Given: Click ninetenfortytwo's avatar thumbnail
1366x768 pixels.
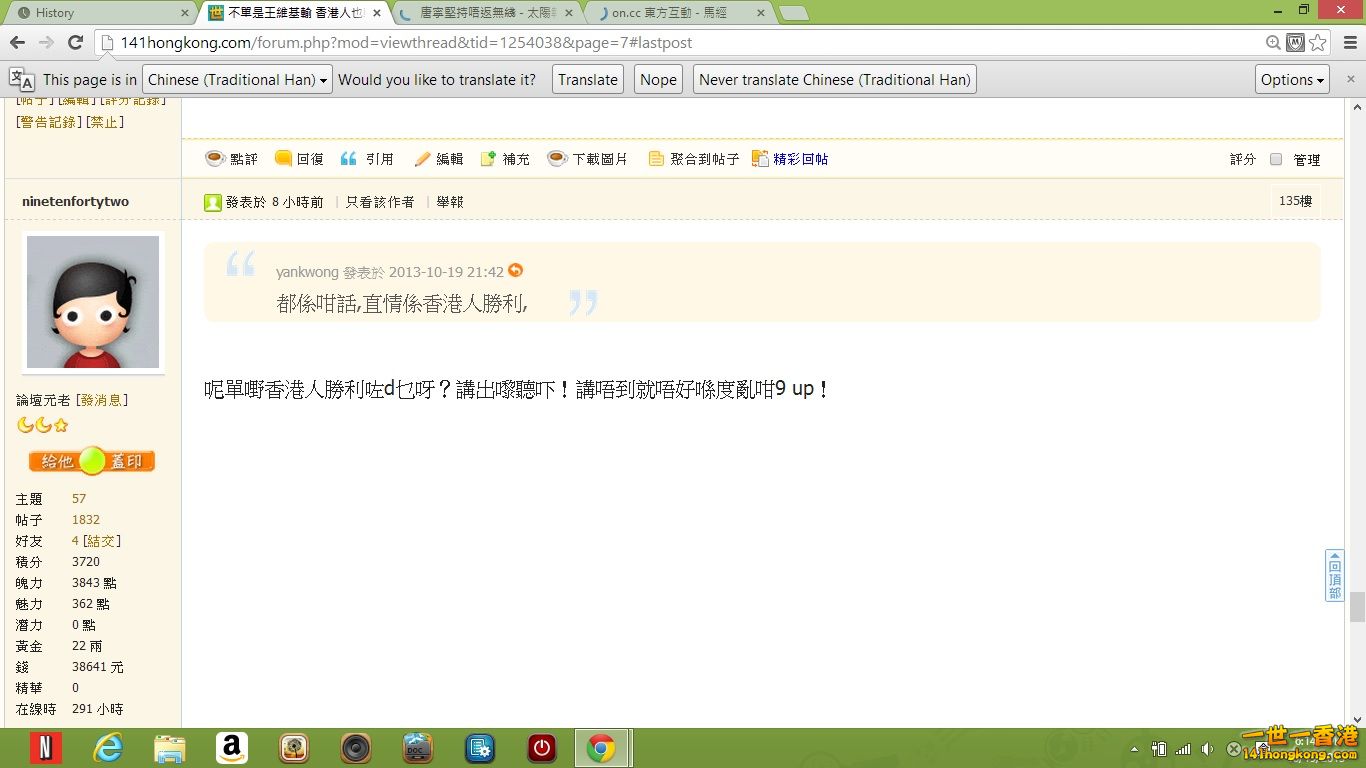Looking at the screenshot, I should (92, 302).
